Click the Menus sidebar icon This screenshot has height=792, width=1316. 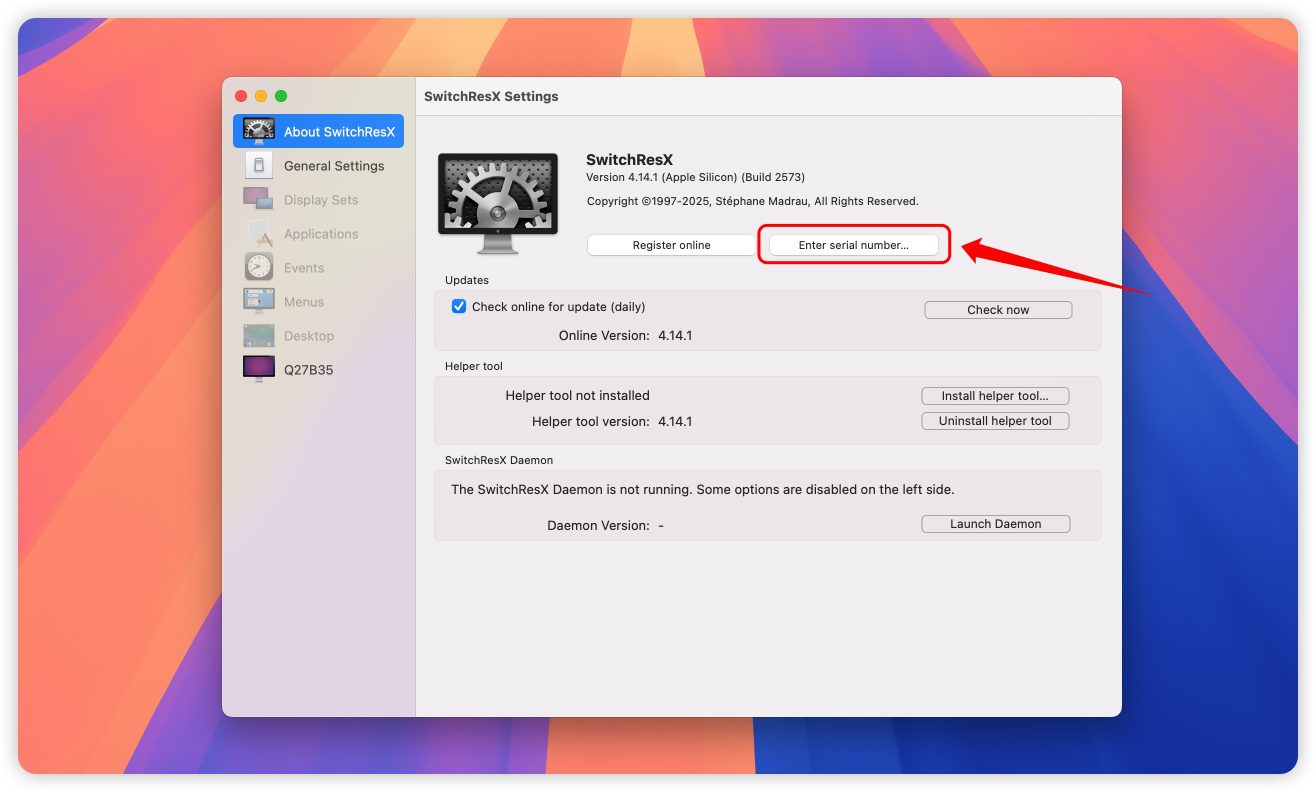coord(259,301)
